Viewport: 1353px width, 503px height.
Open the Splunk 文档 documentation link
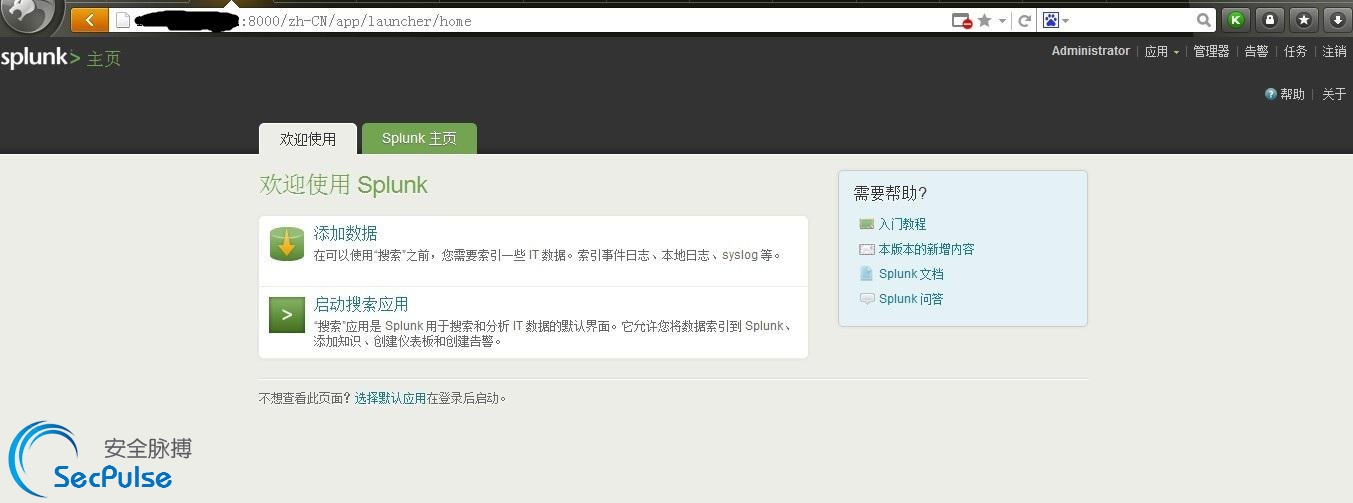pos(911,274)
